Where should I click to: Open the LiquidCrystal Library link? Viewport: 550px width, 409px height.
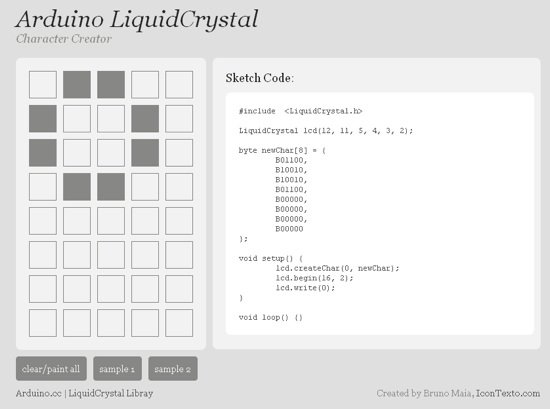click(111, 394)
